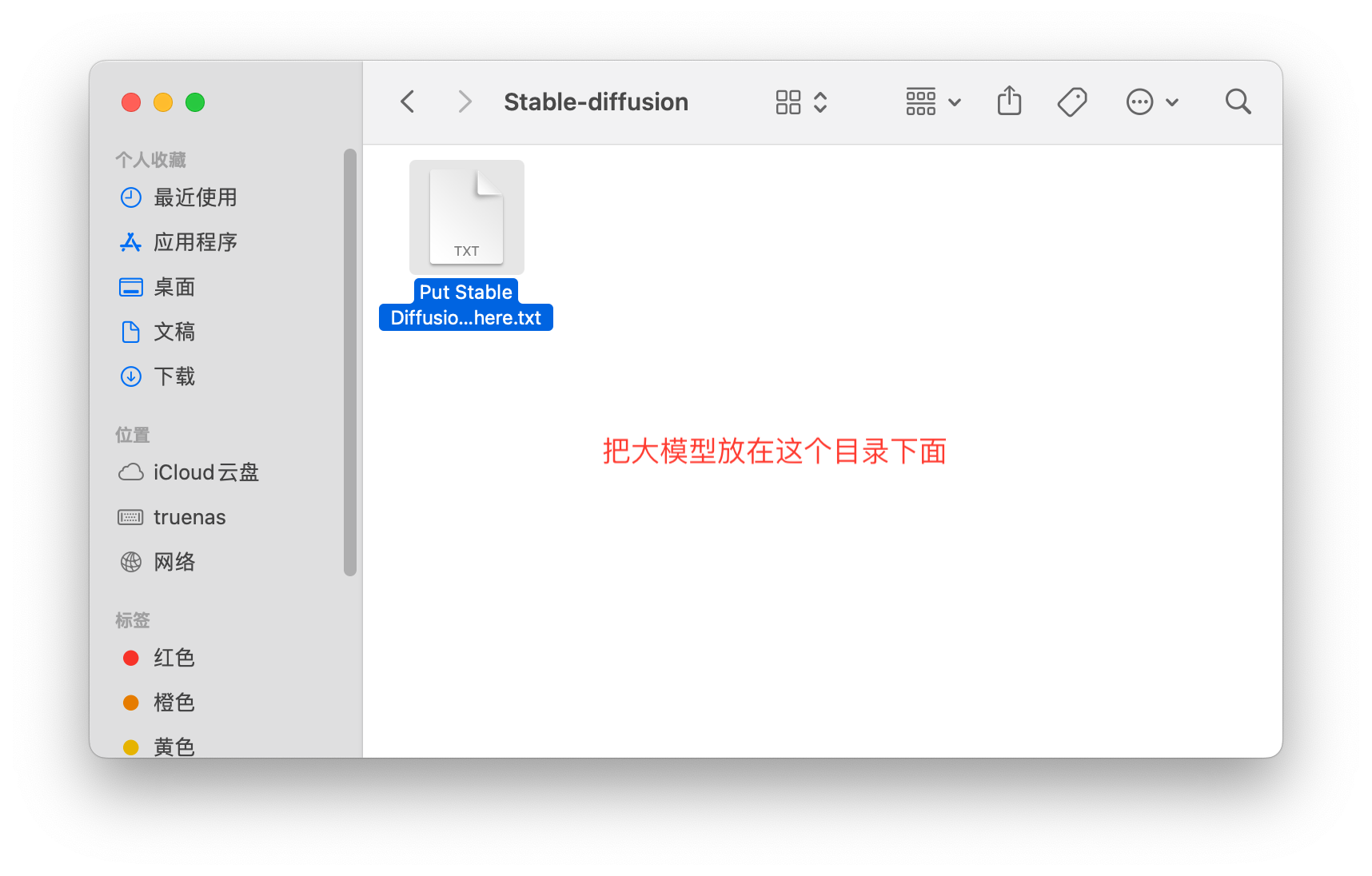Open the More actions ellipsis menu

(x=1139, y=102)
